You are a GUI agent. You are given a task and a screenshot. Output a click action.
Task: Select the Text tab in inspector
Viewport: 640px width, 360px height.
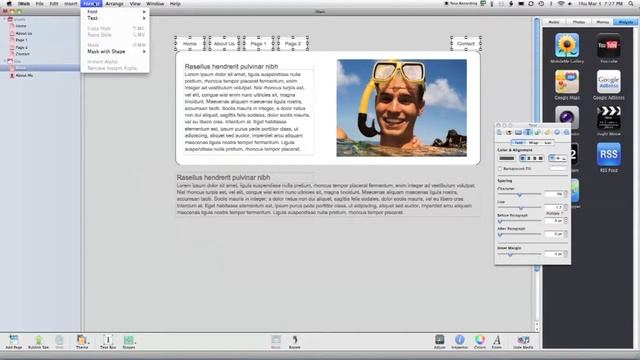tap(518, 142)
